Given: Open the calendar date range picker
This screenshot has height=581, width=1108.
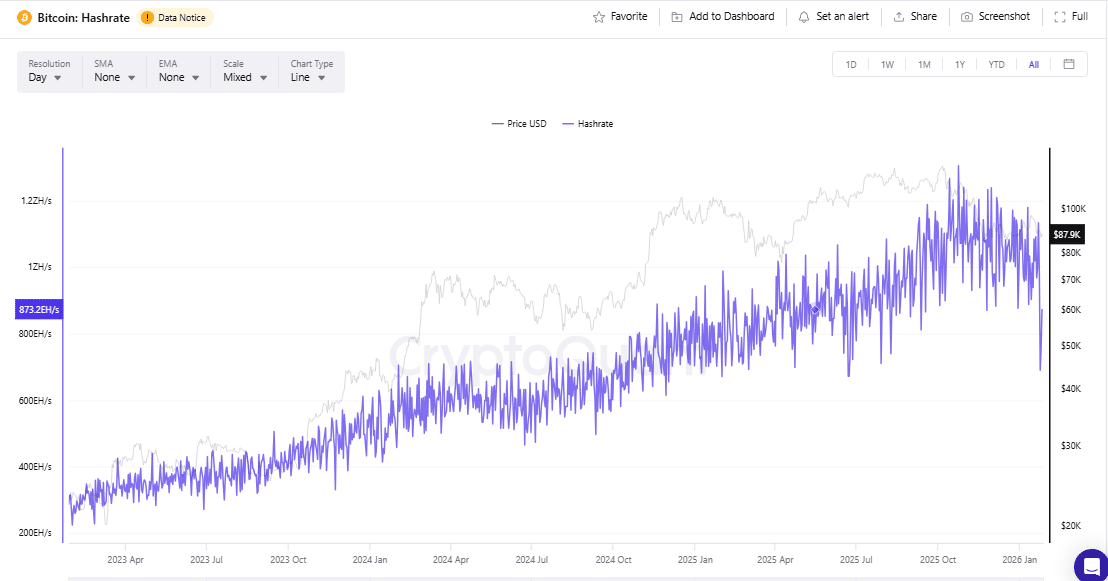Looking at the screenshot, I should (1069, 64).
